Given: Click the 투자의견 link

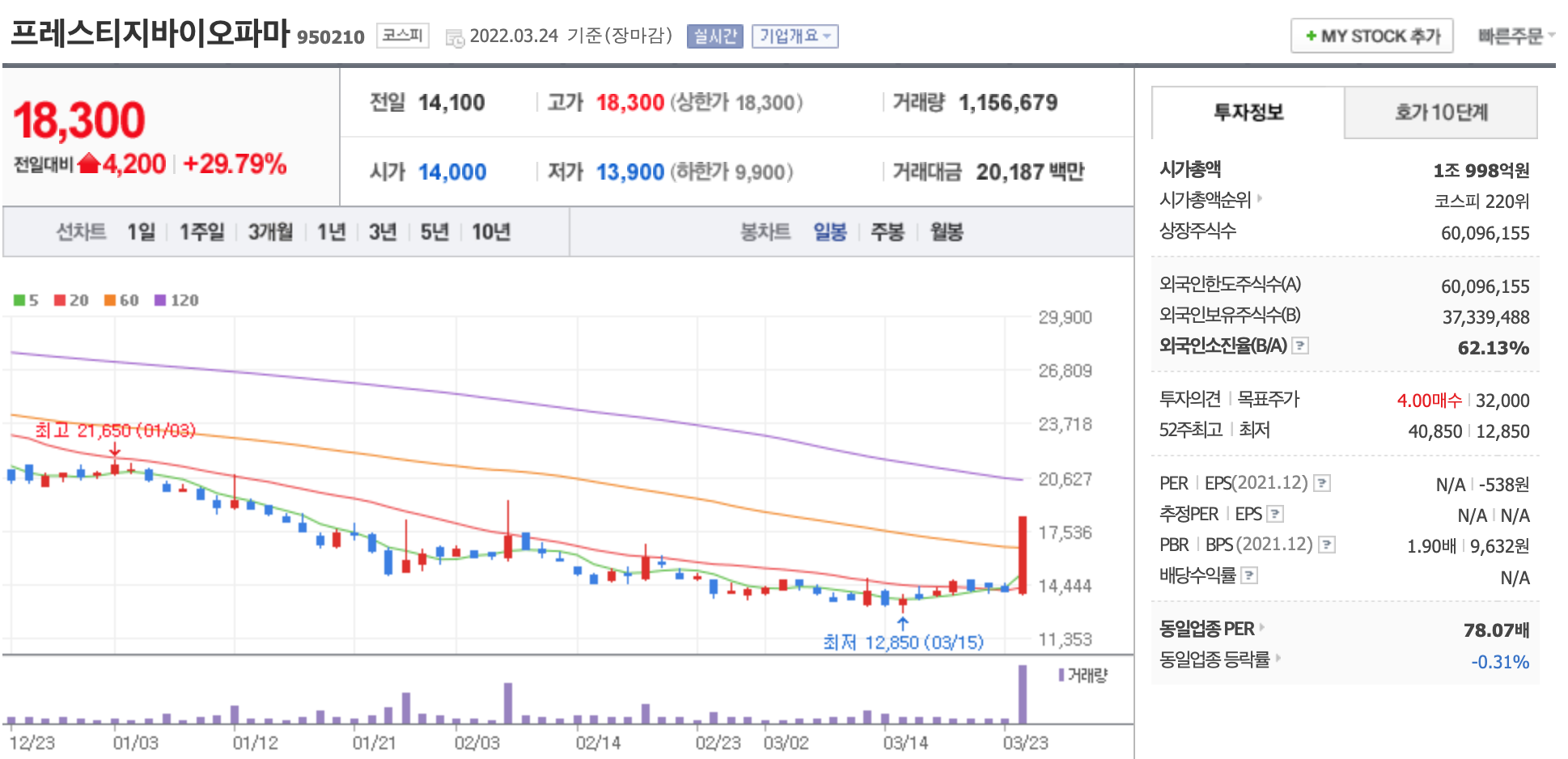Looking at the screenshot, I should click(x=1189, y=399).
